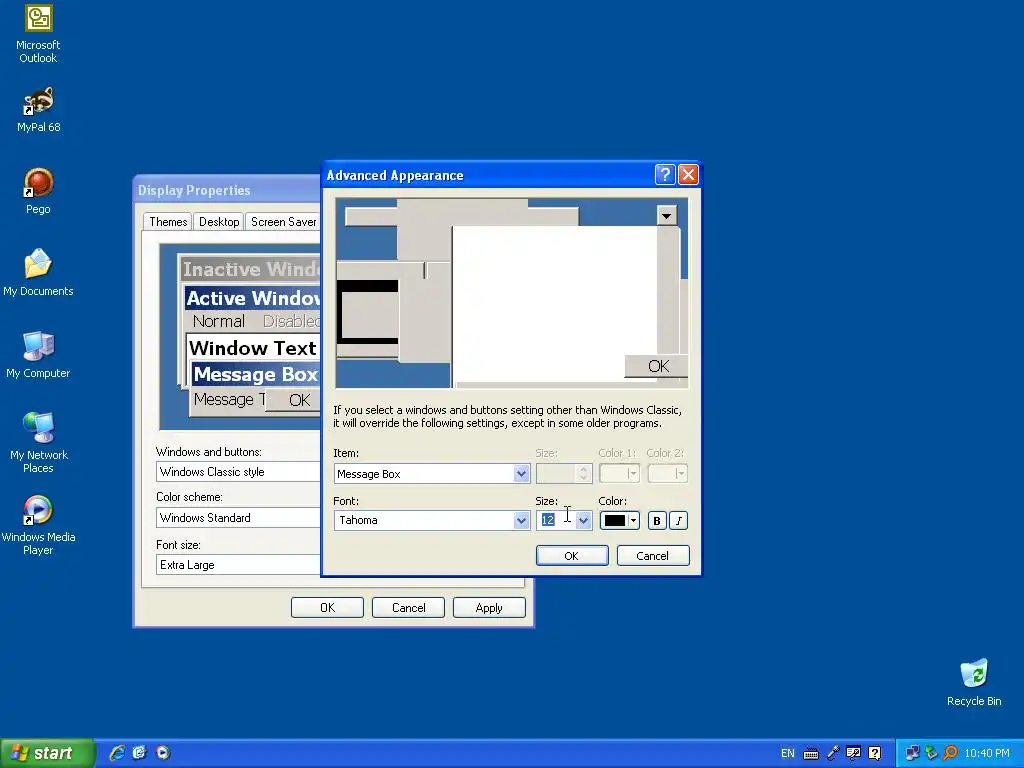Open the speech tools icon on language bar
Screen dimensions: 1024x768
[853, 754]
